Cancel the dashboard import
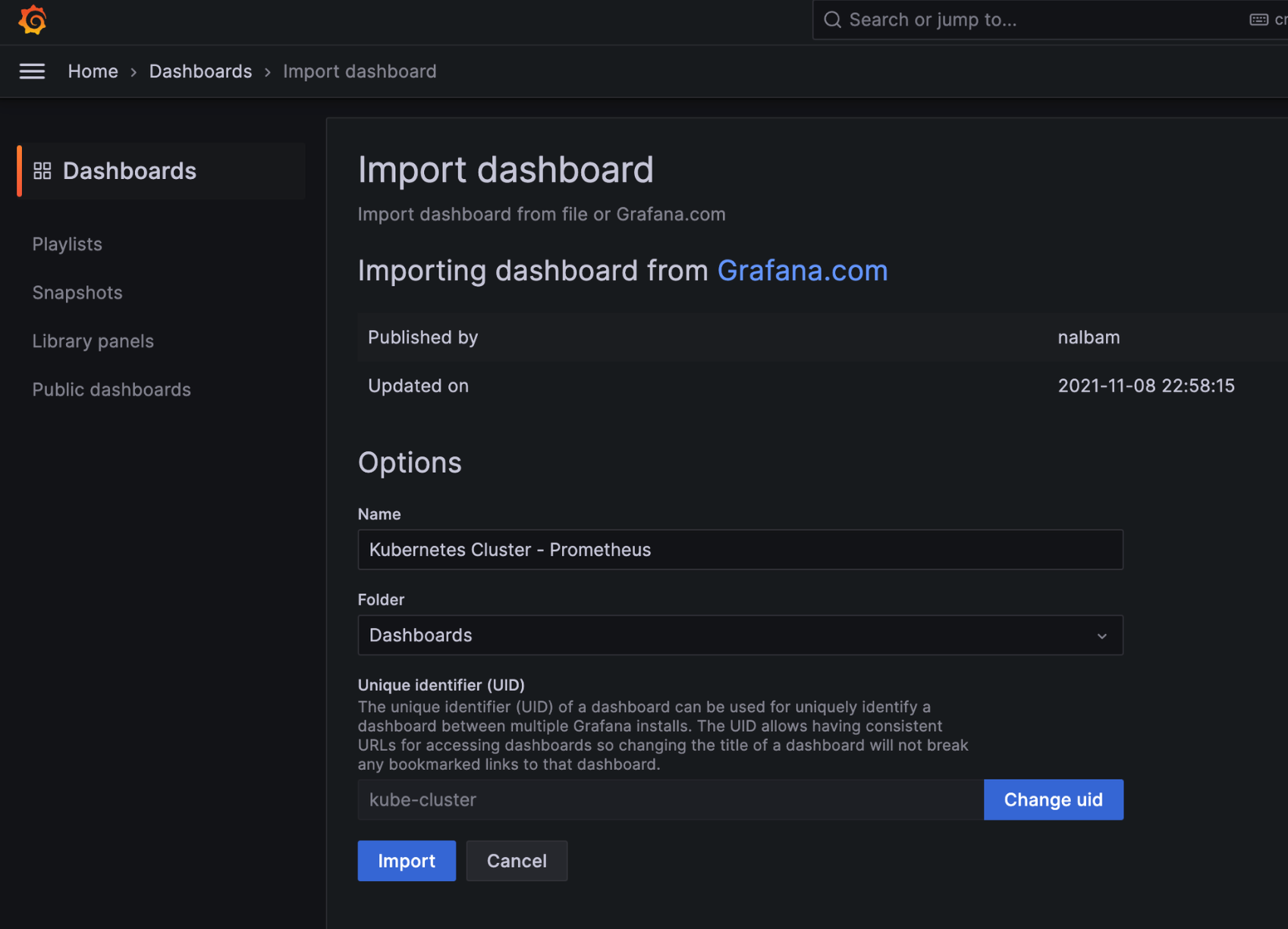The image size is (1288, 929). (x=517, y=861)
